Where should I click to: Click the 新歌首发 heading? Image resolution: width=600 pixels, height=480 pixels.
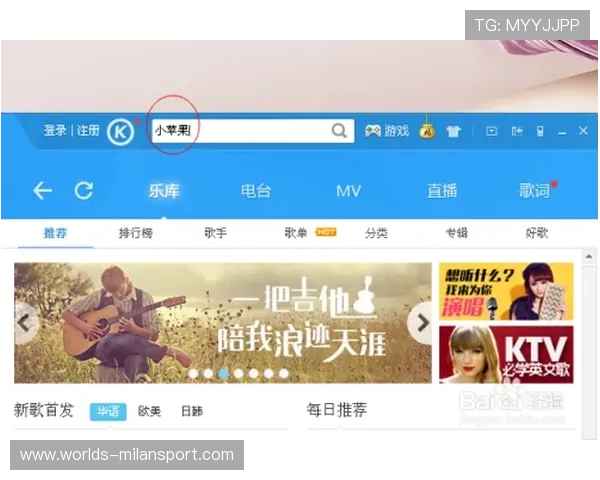coord(44,410)
